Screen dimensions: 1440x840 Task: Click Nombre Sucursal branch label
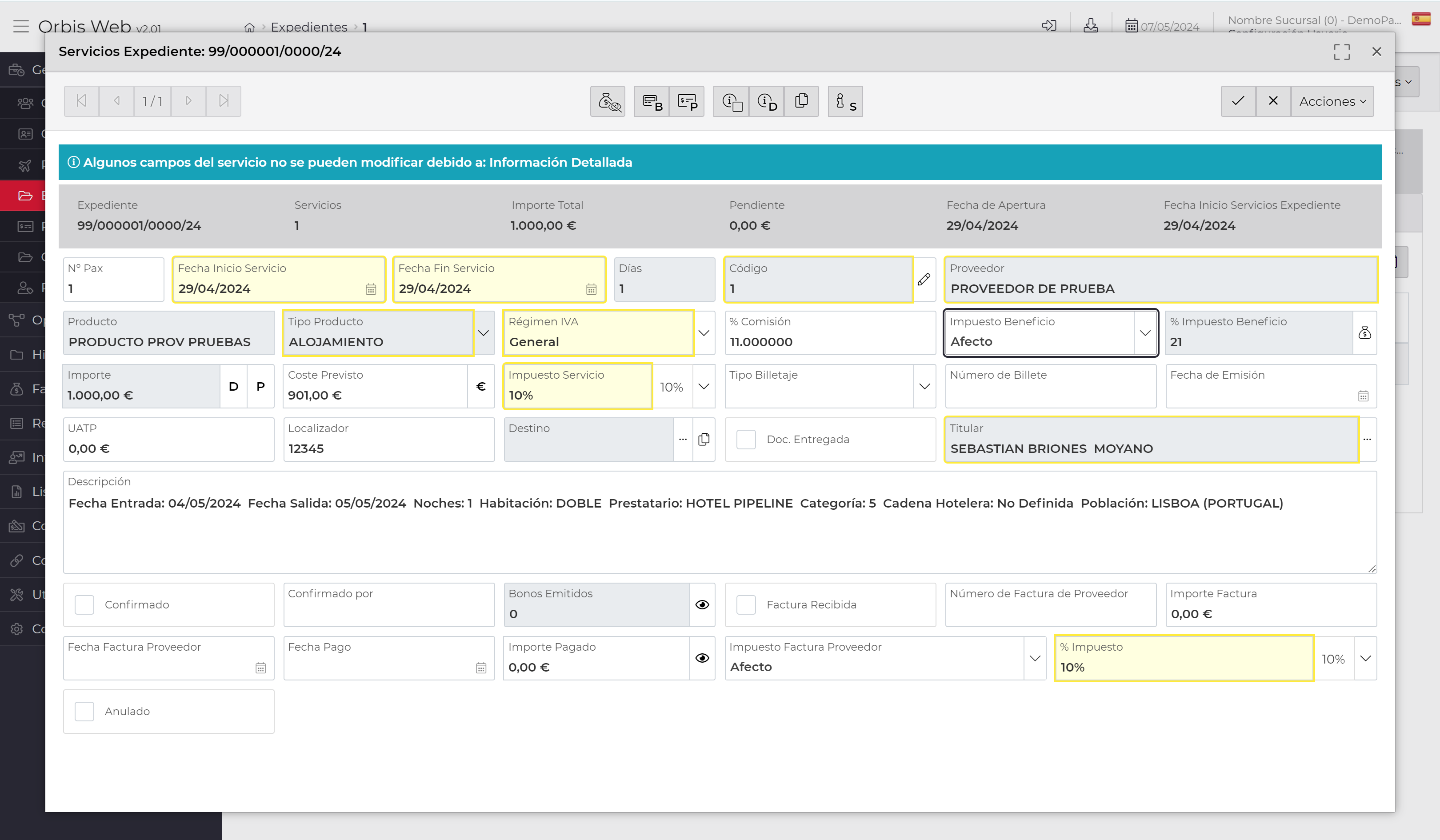(1314, 20)
